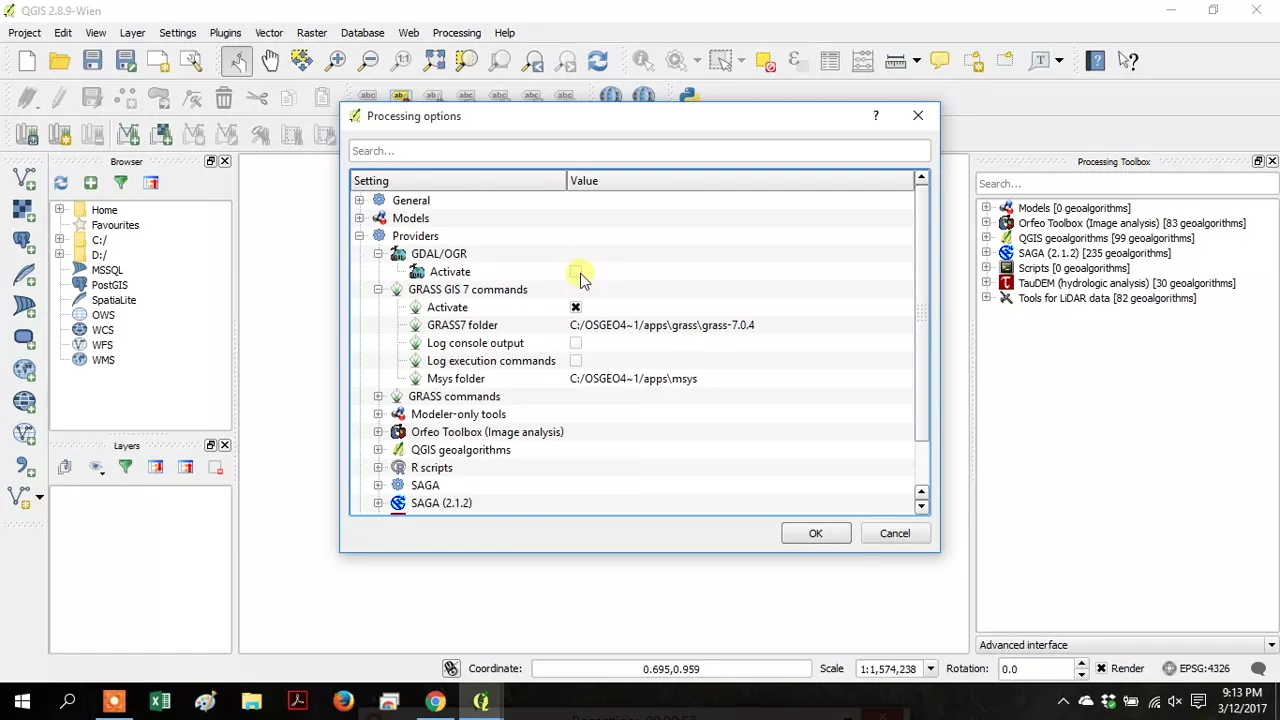Click Add Selected Layers in Browser panel
The width and height of the screenshot is (1280, 720).
pyautogui.click(x=91, y=183)
